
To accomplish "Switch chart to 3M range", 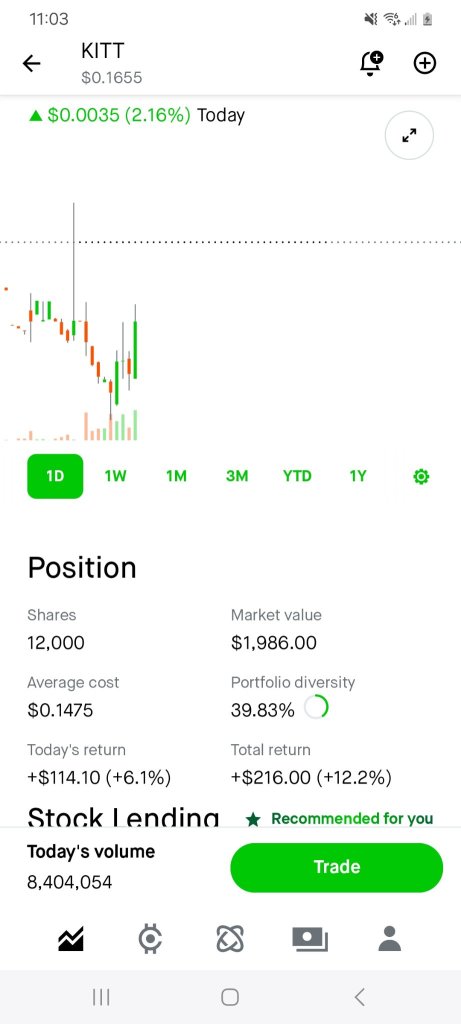I will point(237,476).
